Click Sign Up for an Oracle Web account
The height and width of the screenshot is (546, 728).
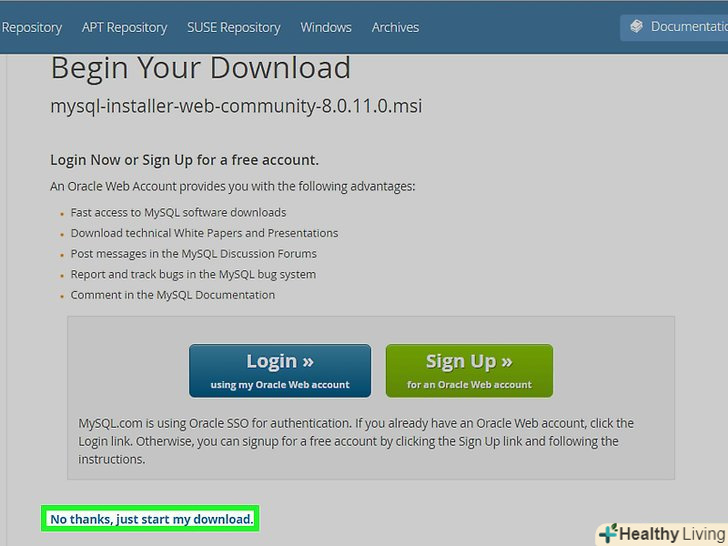(469, 370)
